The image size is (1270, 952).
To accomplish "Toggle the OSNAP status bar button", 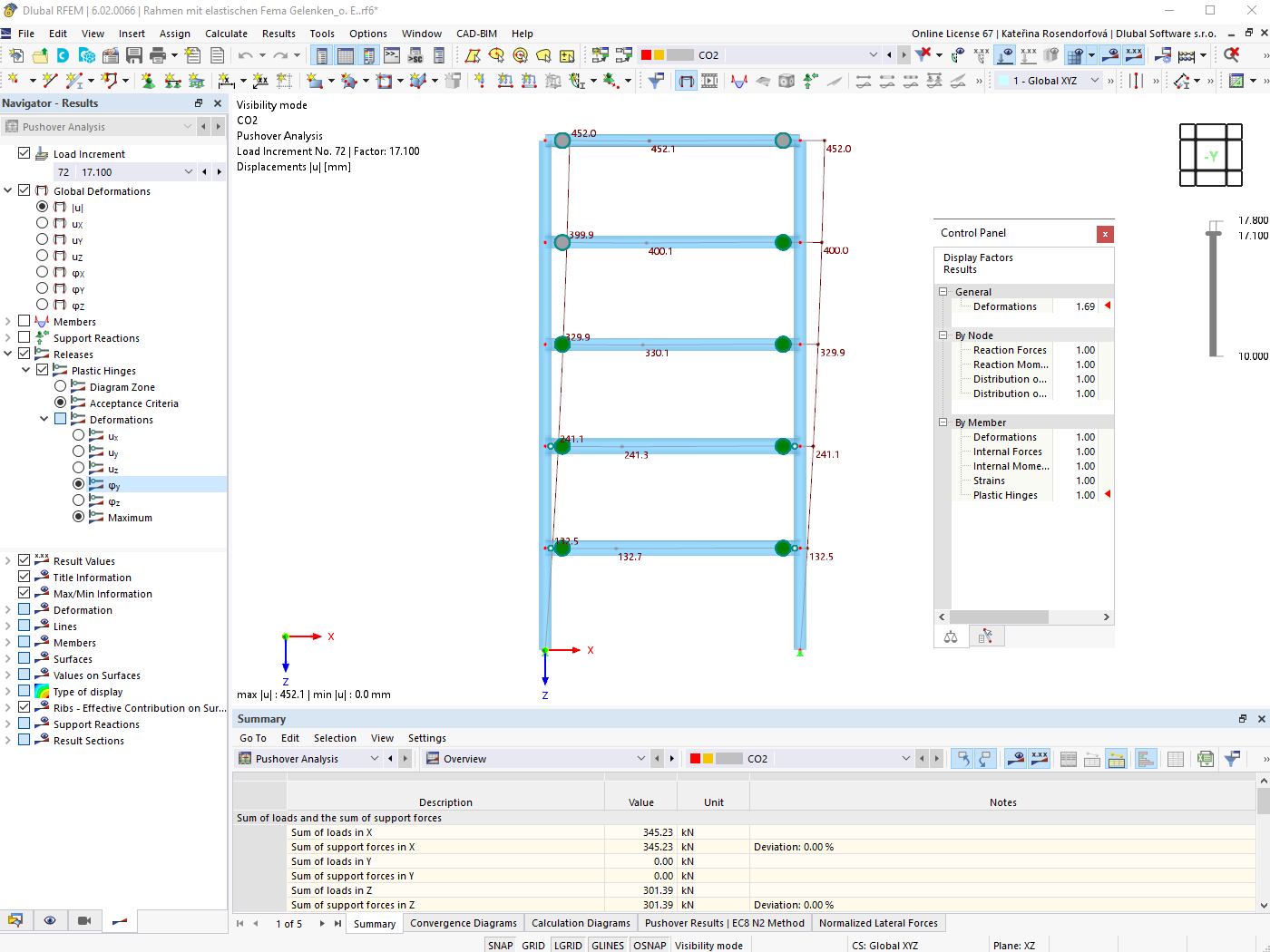I will point(650,945).
